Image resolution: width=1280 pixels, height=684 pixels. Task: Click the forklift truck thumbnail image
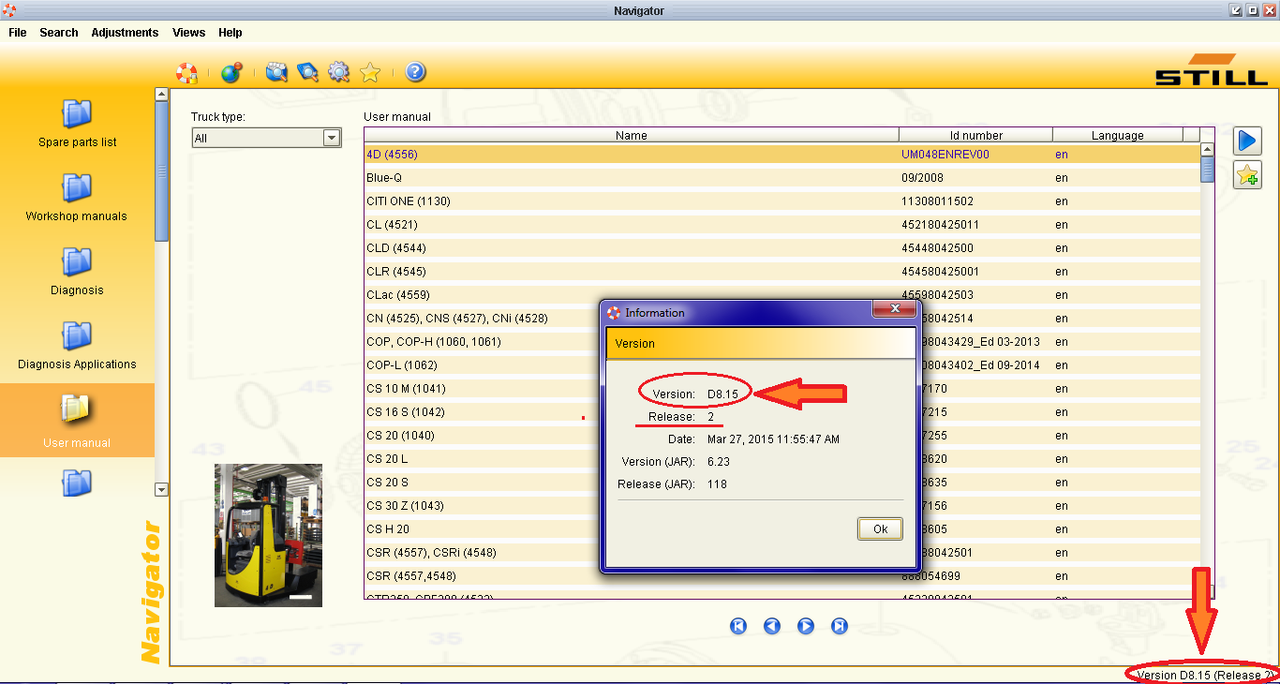(x=268, y=535)
